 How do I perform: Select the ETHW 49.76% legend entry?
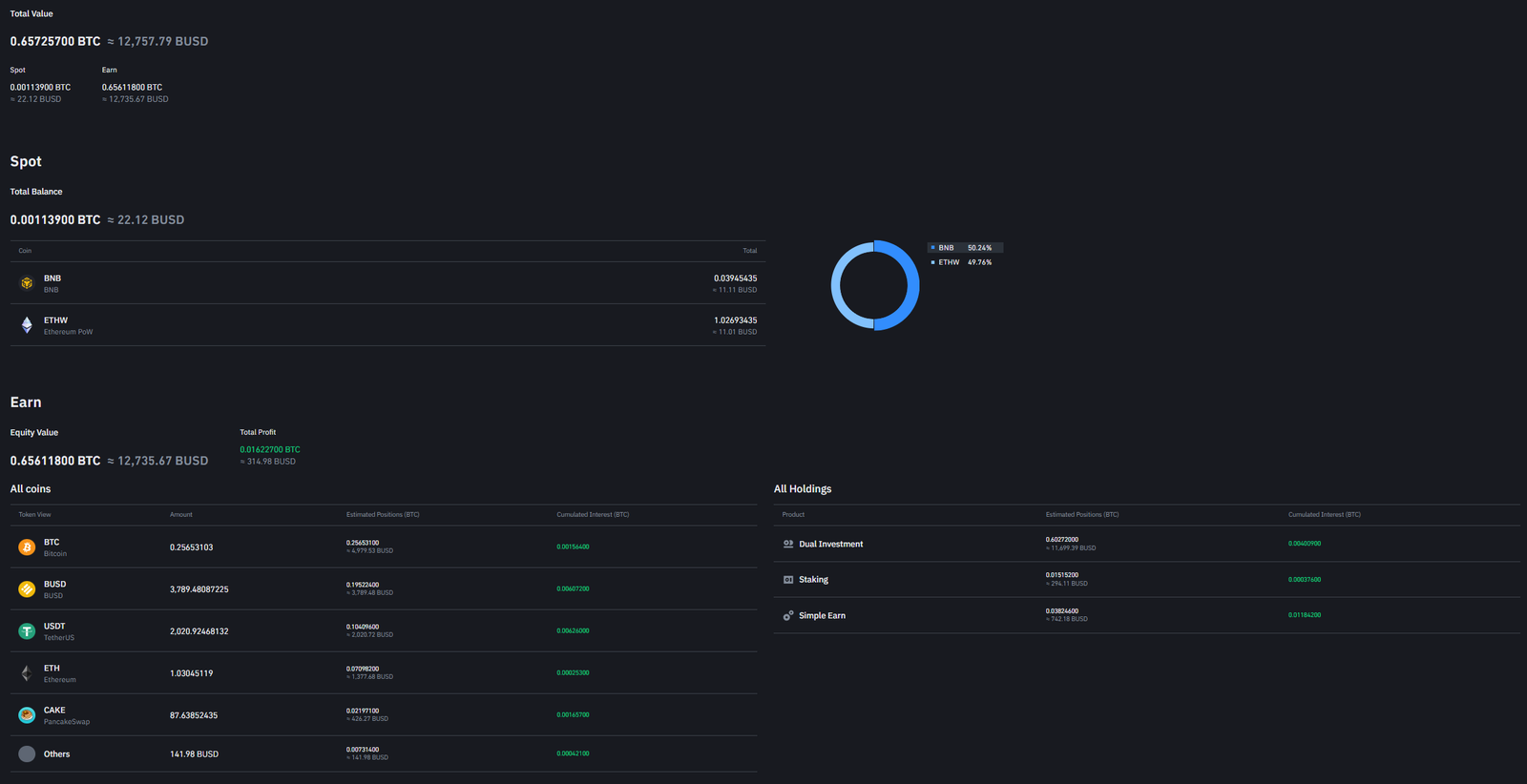[964, 262]
